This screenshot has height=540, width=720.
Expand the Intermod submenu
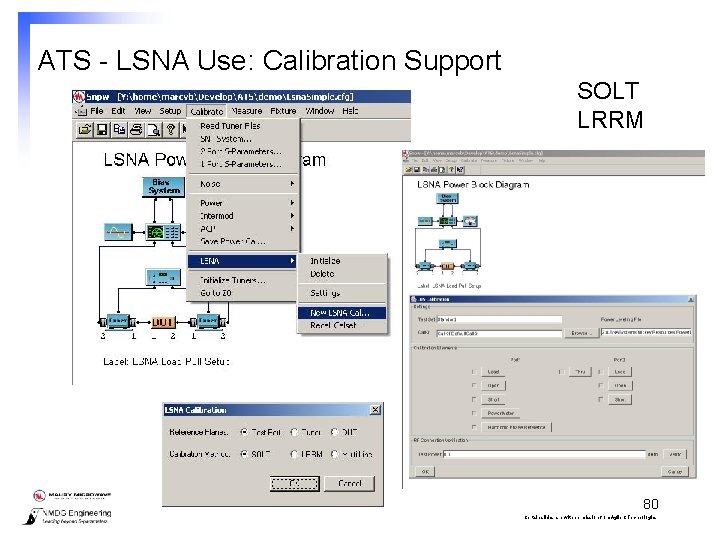click(243, 216)
